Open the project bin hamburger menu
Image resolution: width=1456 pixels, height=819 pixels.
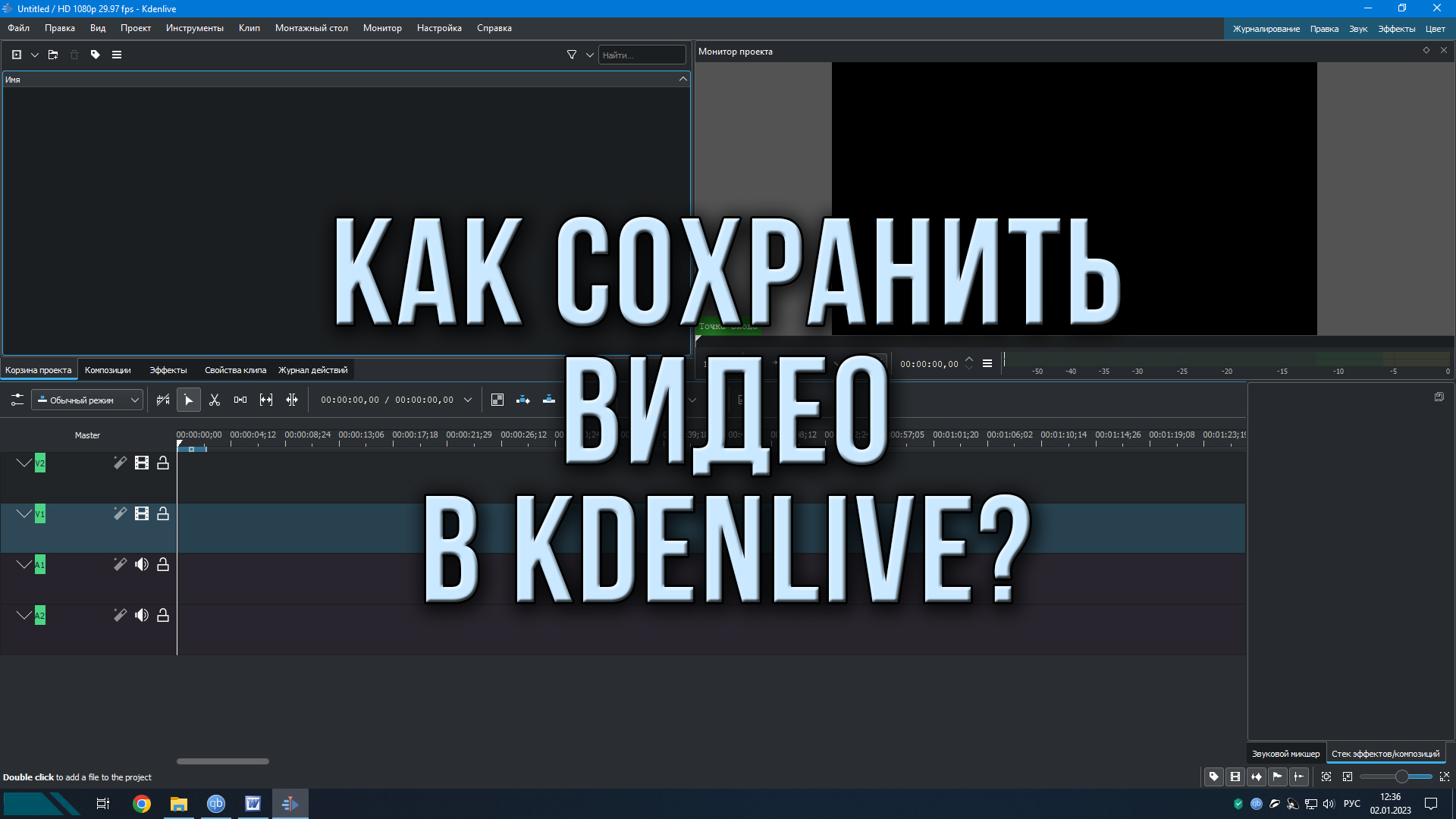117,55
